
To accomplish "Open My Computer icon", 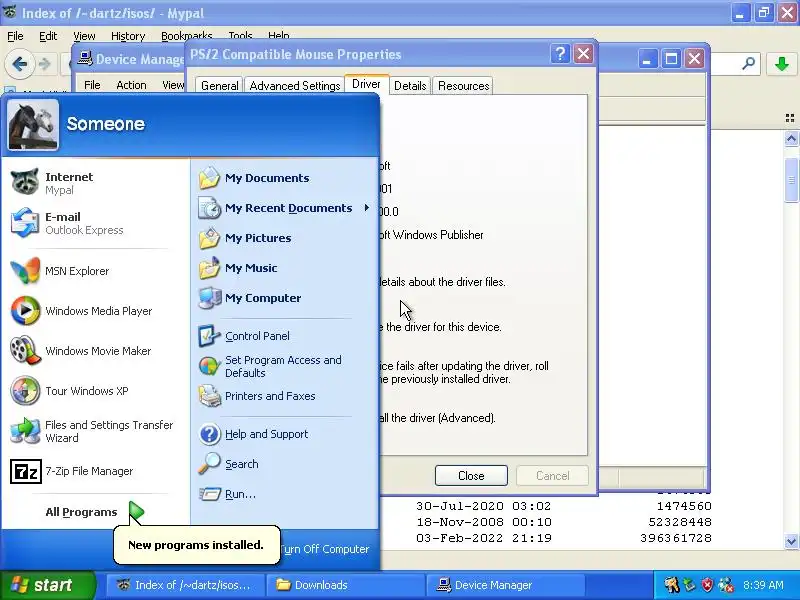I will click(209, 298).
